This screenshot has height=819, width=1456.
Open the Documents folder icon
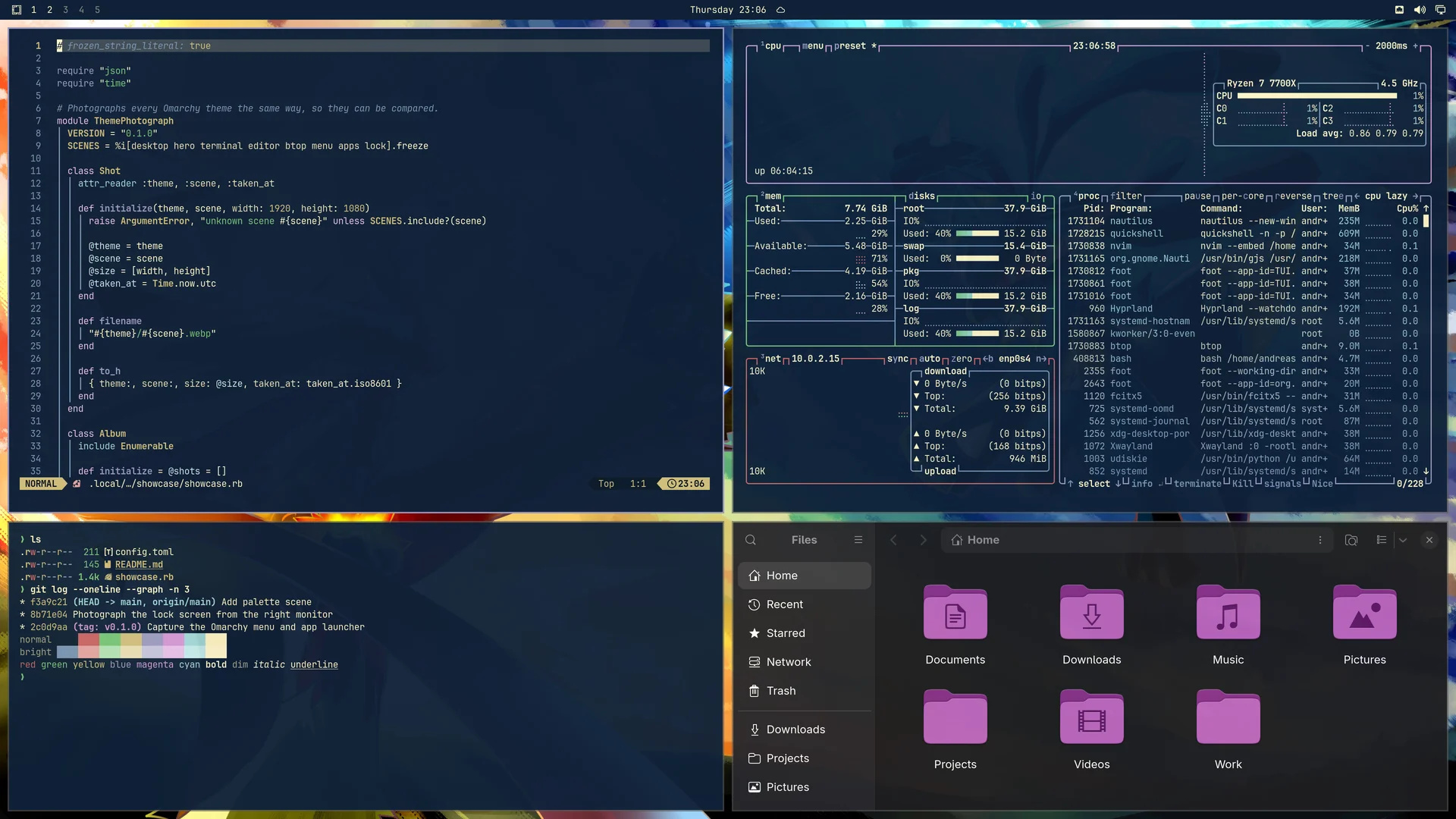point(955,613)
